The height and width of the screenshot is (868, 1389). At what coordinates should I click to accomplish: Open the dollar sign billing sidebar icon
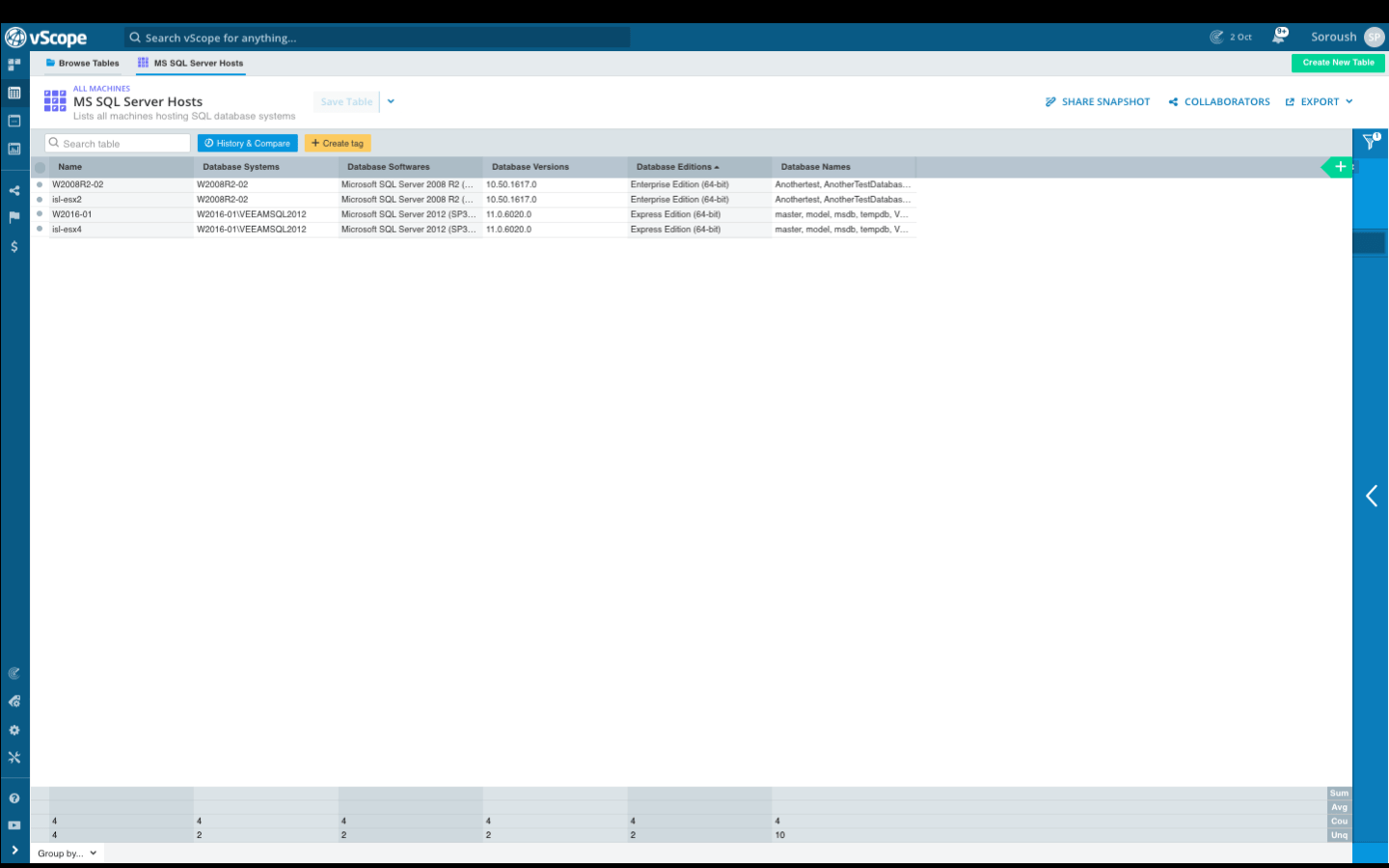tap(14, 247)
